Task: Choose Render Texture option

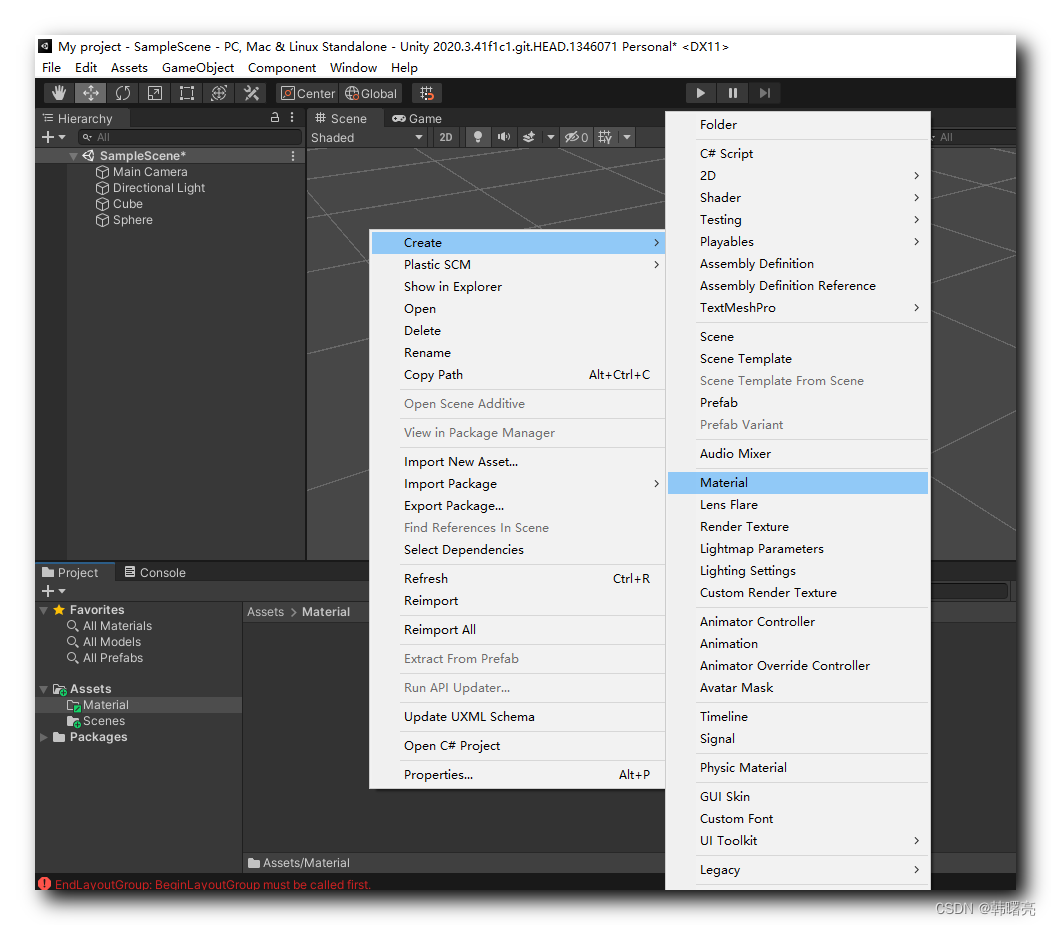Action: click(x=798, y=527)
